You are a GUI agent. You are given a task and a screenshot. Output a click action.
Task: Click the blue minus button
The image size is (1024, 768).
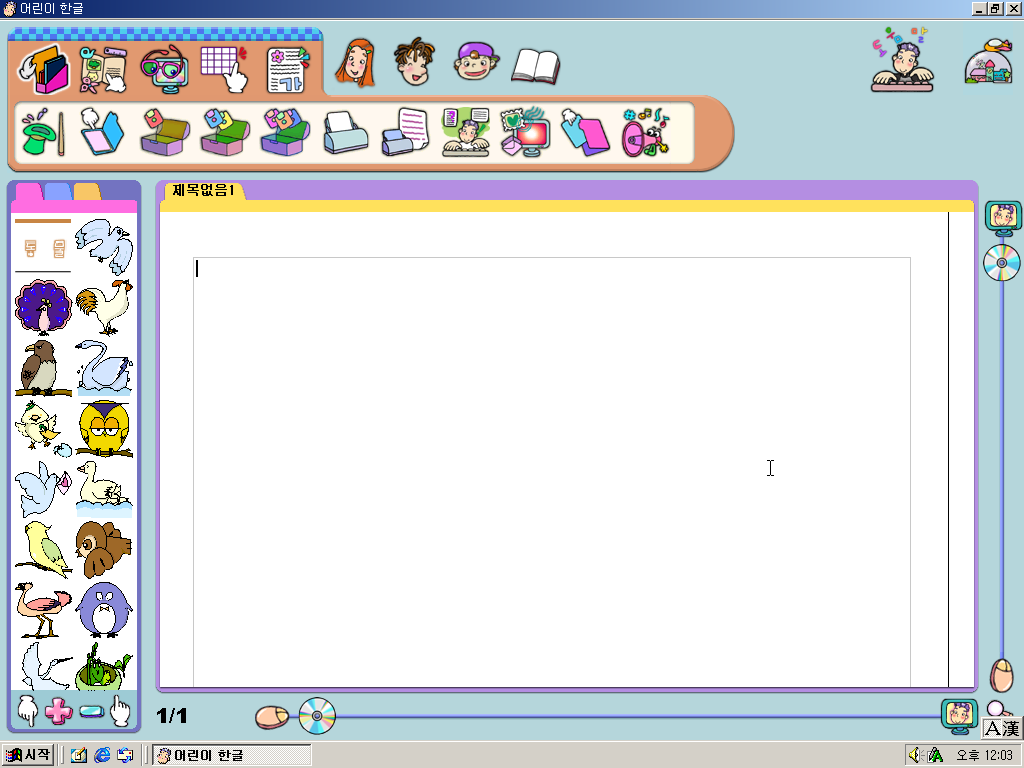click(91, 711)
